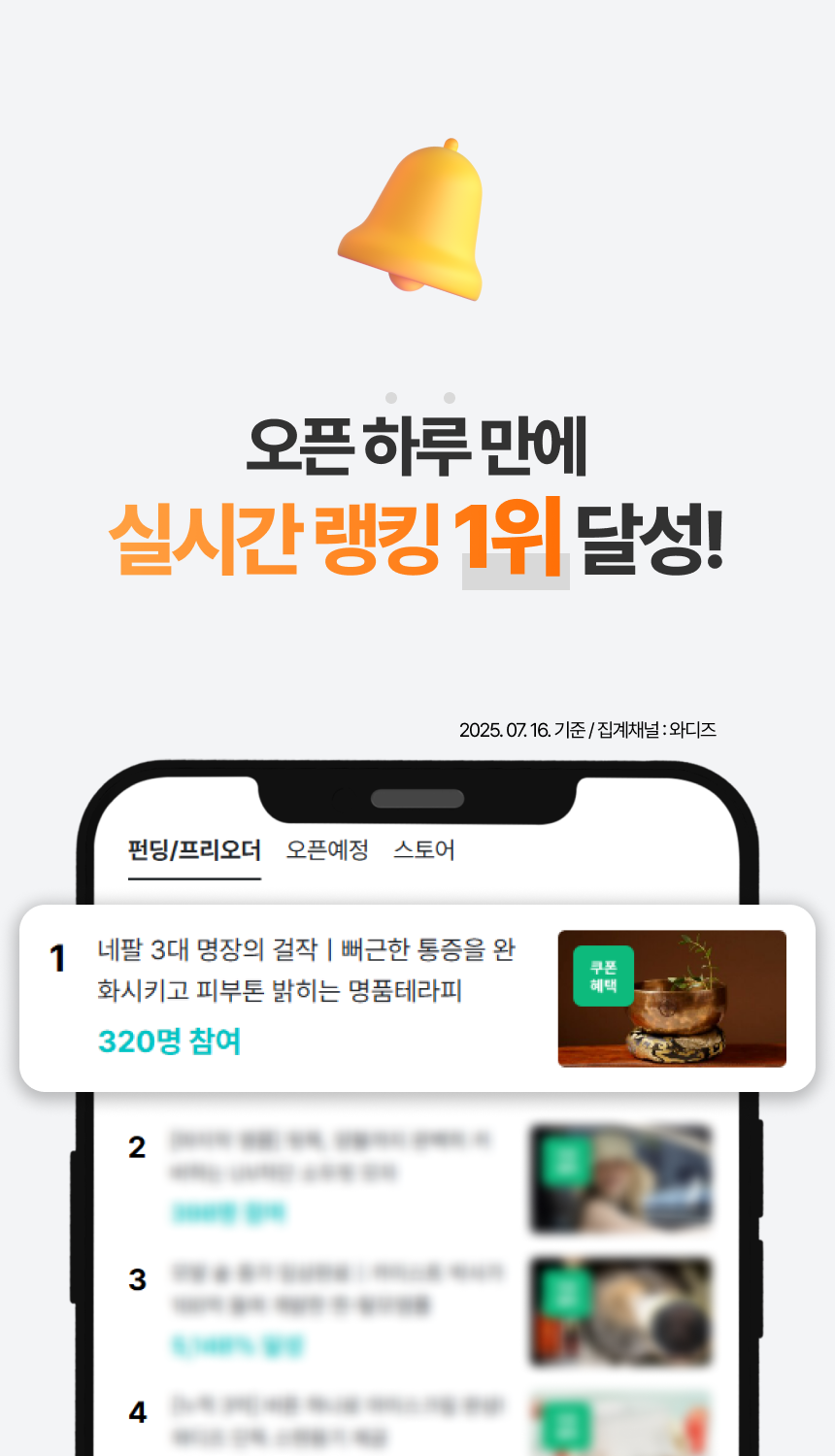Open the rank 4 blurred product thumbnail
Screen dimensions: 835x1456
pyautogui.click(x=621, y=1423)
